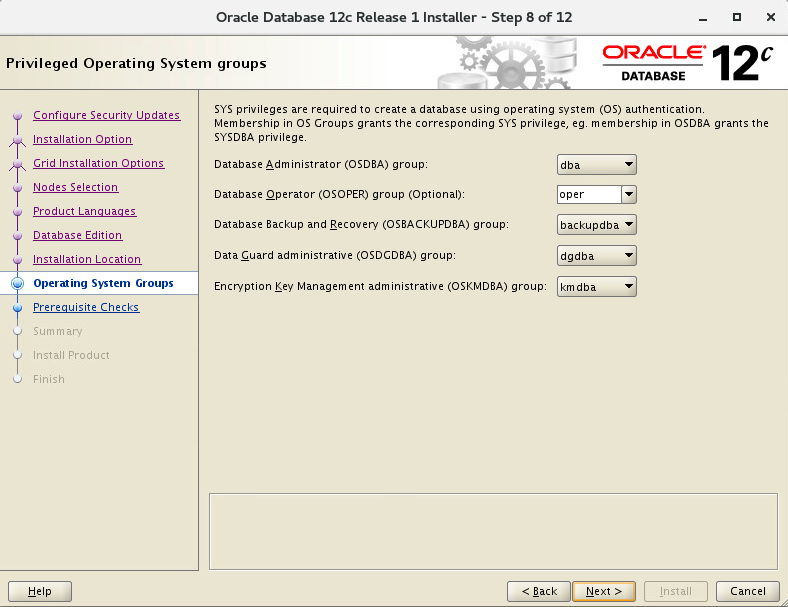Open the OSDBA group dropdown showing dba
This screenshot has height=607, width=788.
coord(597,165)
